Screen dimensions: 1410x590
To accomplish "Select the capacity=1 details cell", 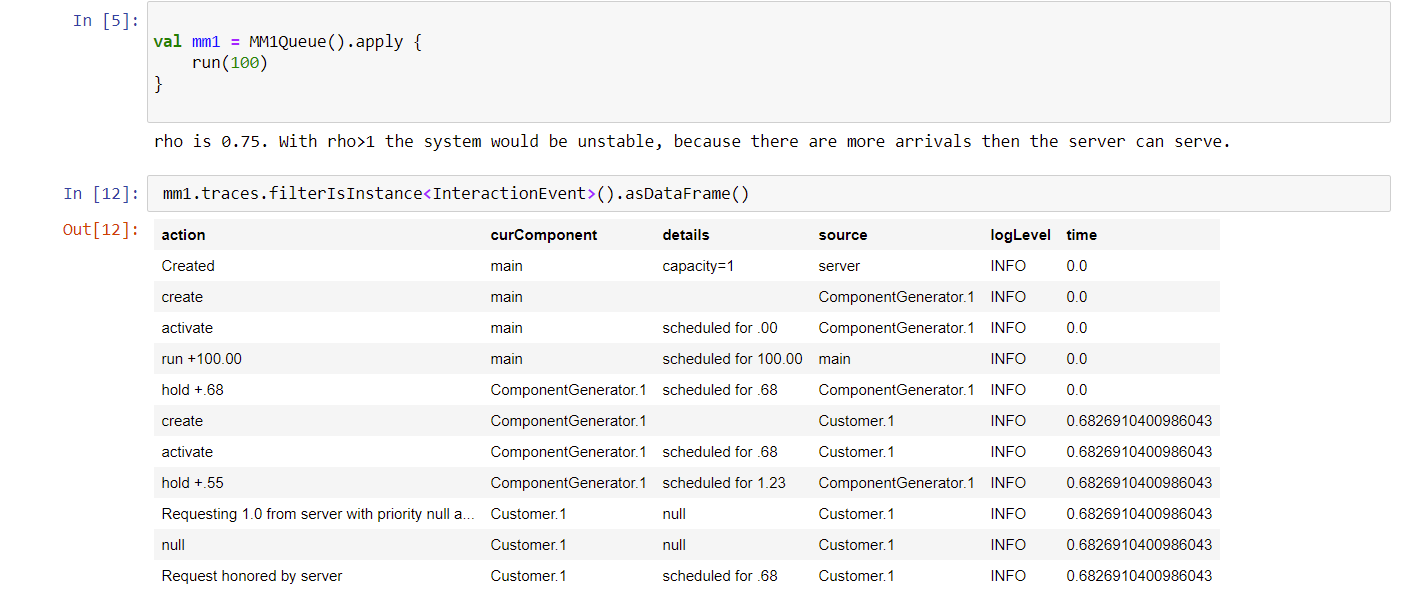I will 698,266.
